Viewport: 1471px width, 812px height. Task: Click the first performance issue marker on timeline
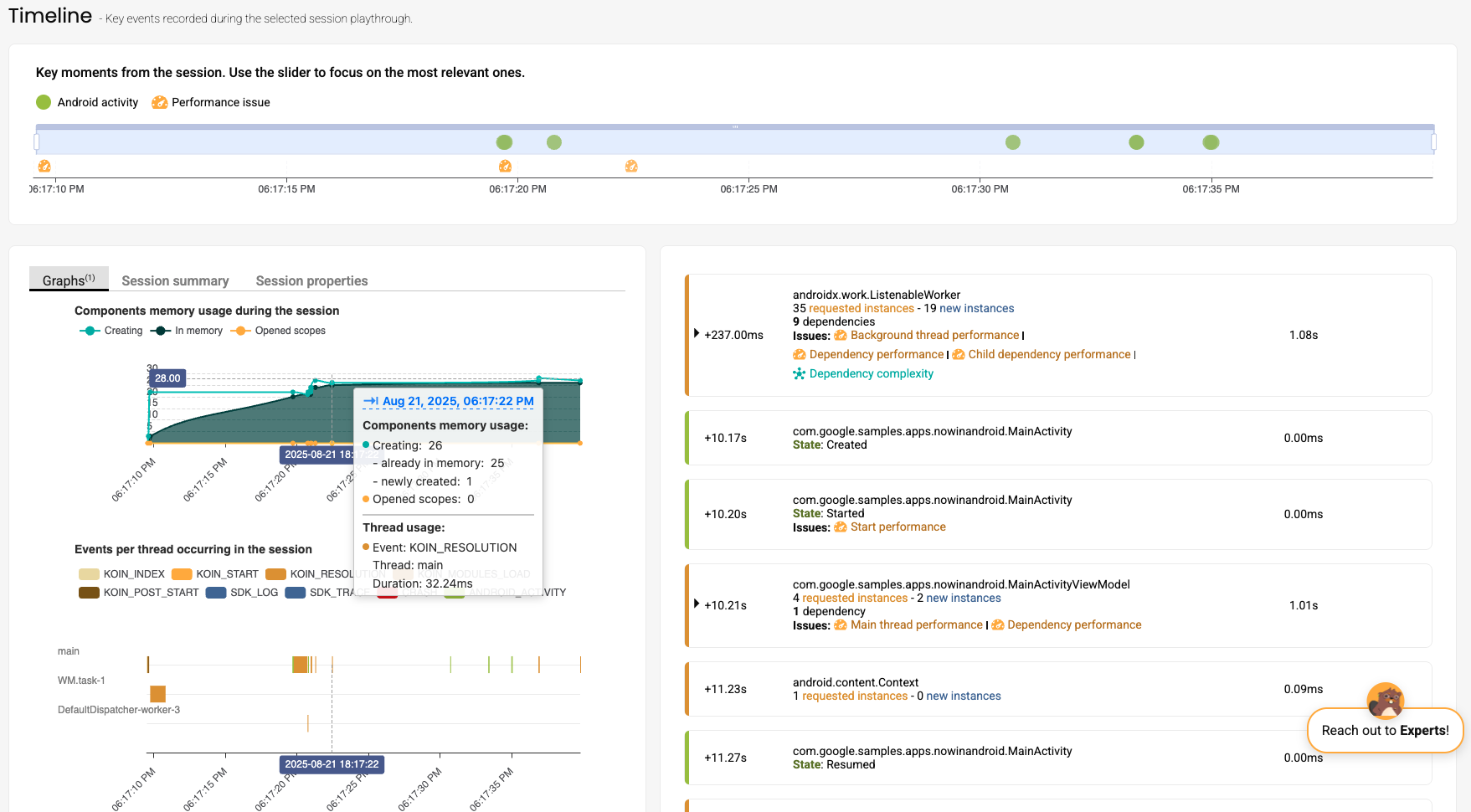click(44, 167)
